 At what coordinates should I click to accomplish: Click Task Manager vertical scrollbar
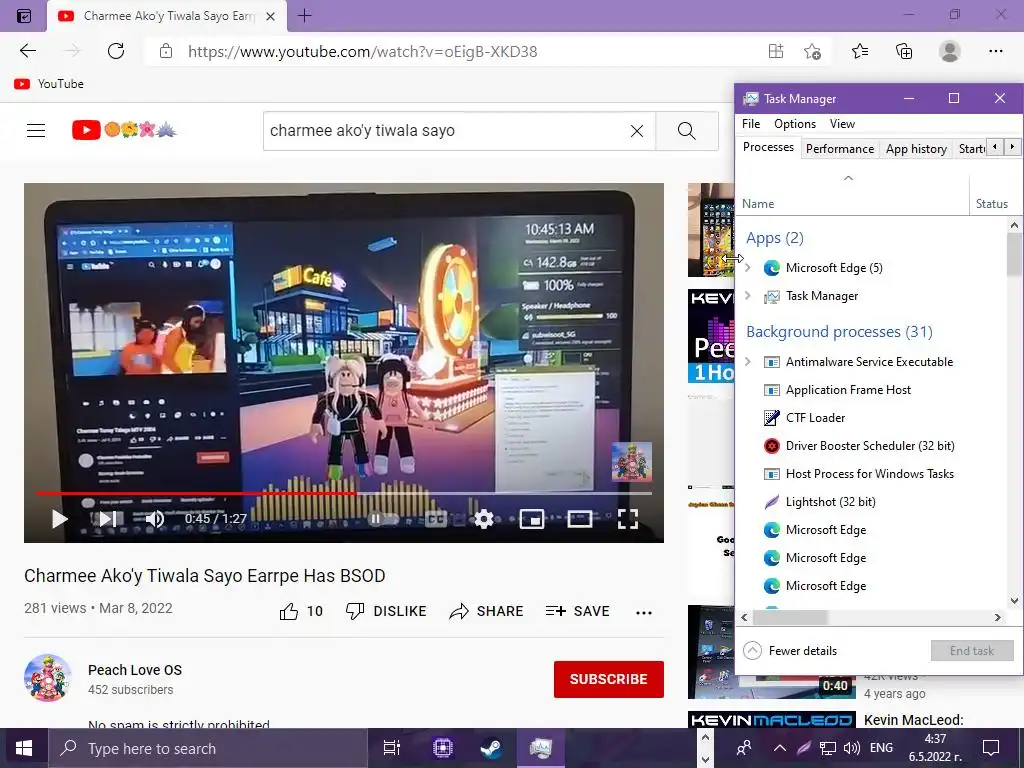tap(1014, 255)
